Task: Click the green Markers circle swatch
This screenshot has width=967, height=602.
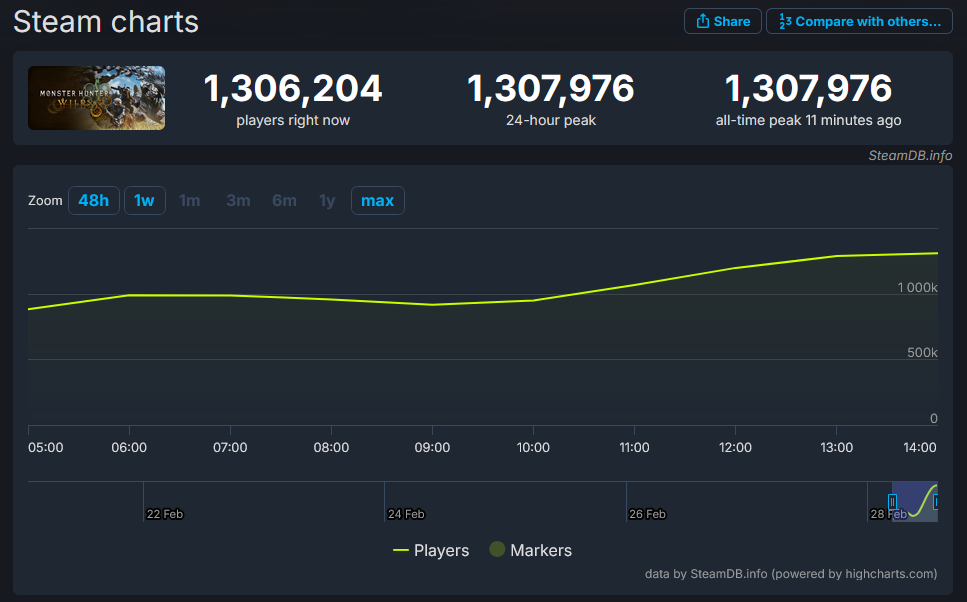Action: tap(497, 549)
